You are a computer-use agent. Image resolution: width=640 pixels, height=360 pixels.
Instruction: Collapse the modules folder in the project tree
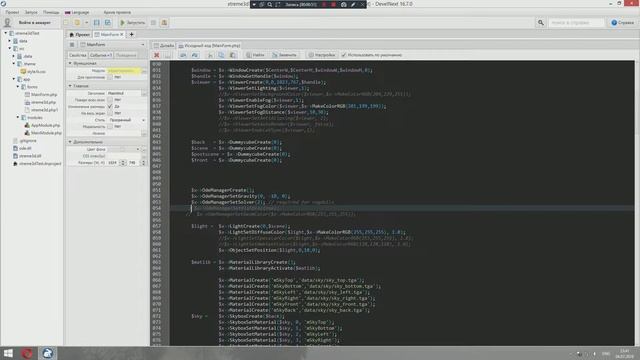18,118
